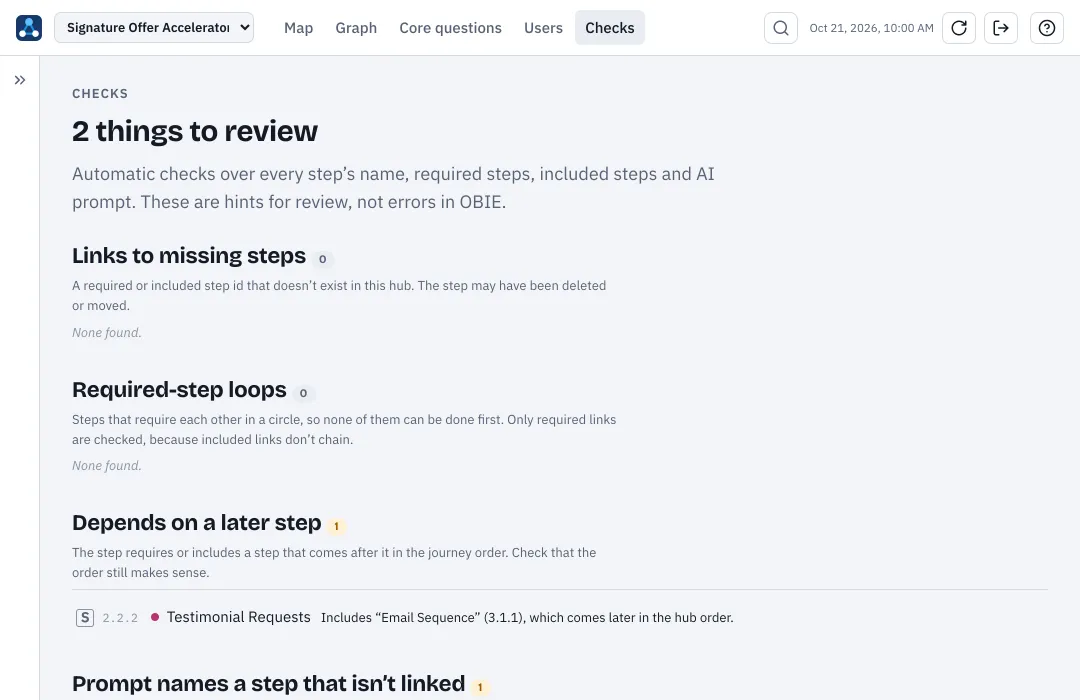
Task: Click the S badge on Testimonial Requests row
Action: coord(85,617)
